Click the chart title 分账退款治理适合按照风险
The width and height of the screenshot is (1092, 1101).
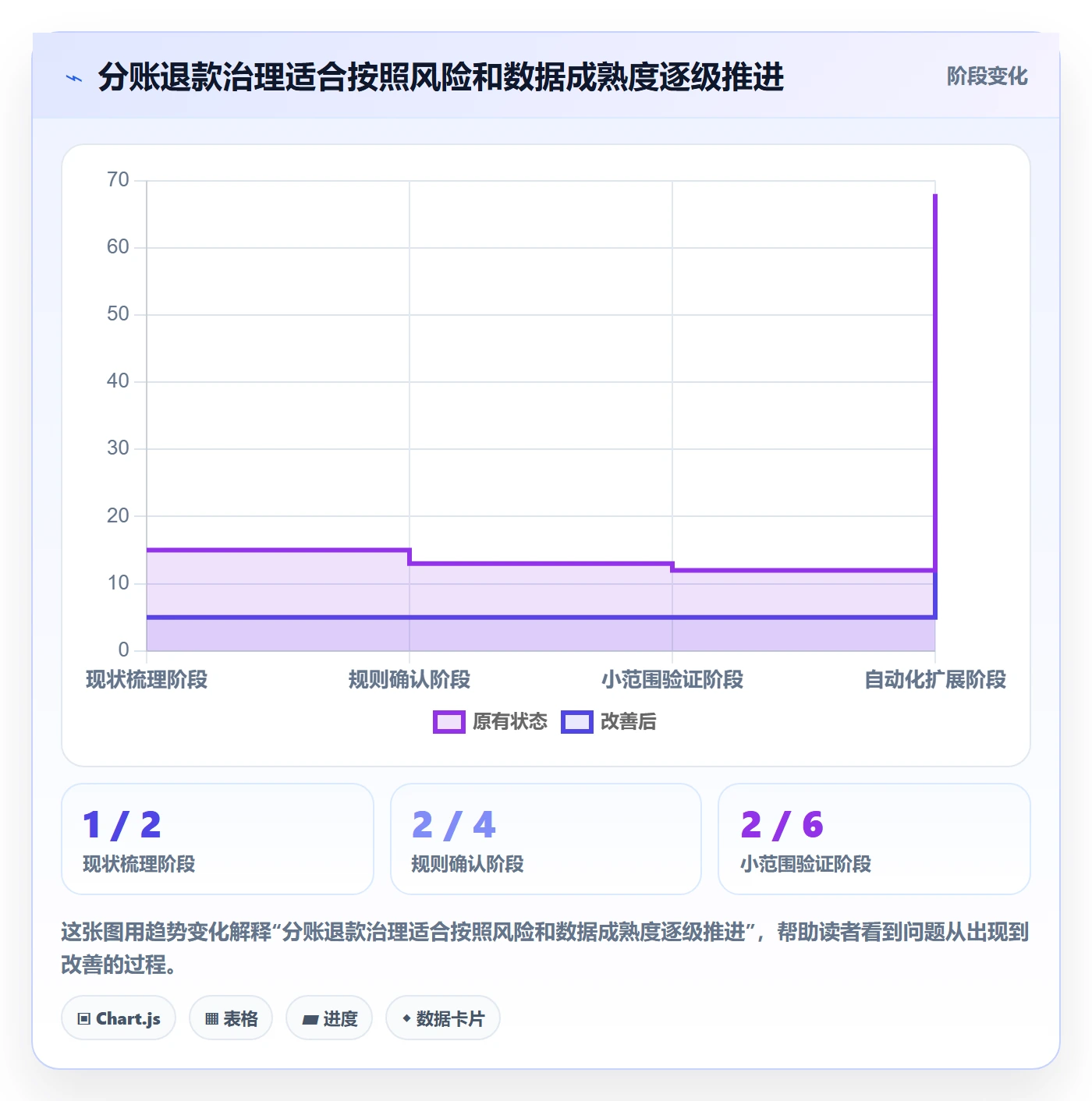tap(441, 77)
